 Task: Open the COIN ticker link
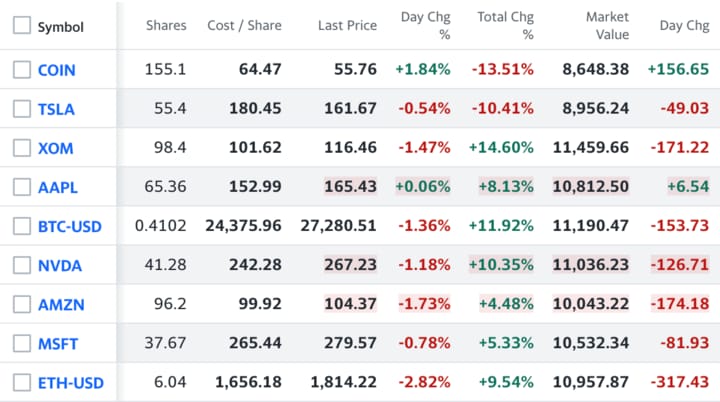[56, 70]
